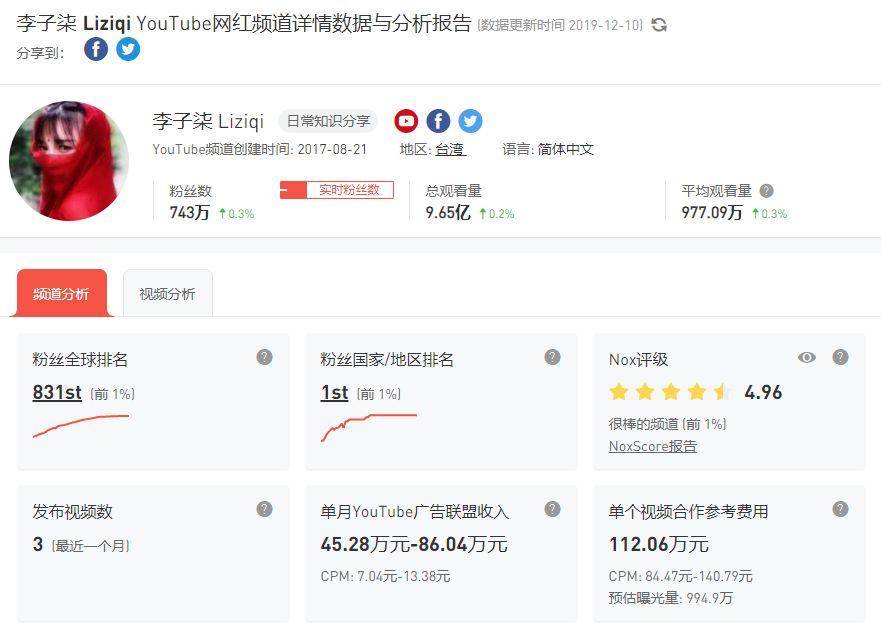This screenshot has width=881, height=630.
Task: Click the global ranking trend chart
Action: coord(81,425)
